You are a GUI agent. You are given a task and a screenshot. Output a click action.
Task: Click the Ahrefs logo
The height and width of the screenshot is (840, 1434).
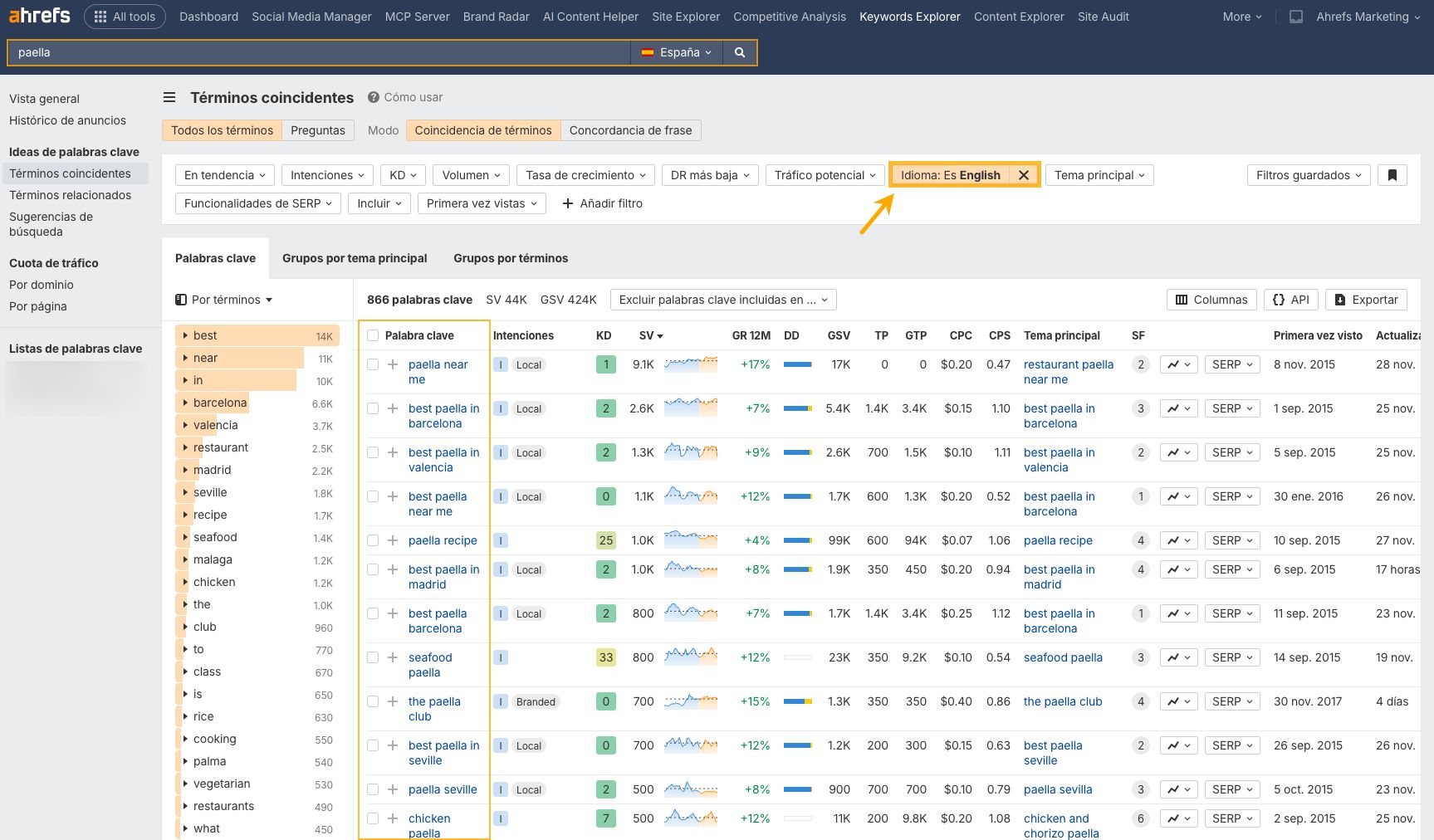coord(38,15)
